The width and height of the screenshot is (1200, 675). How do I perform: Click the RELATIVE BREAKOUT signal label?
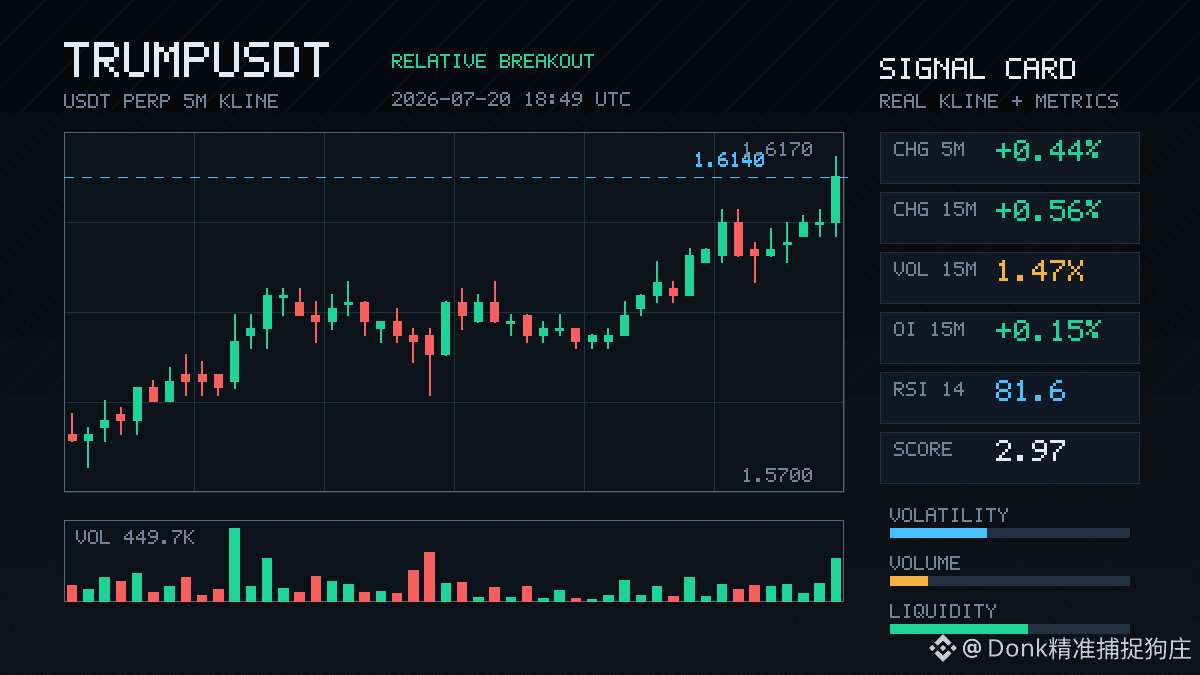(x=492, y=61)
